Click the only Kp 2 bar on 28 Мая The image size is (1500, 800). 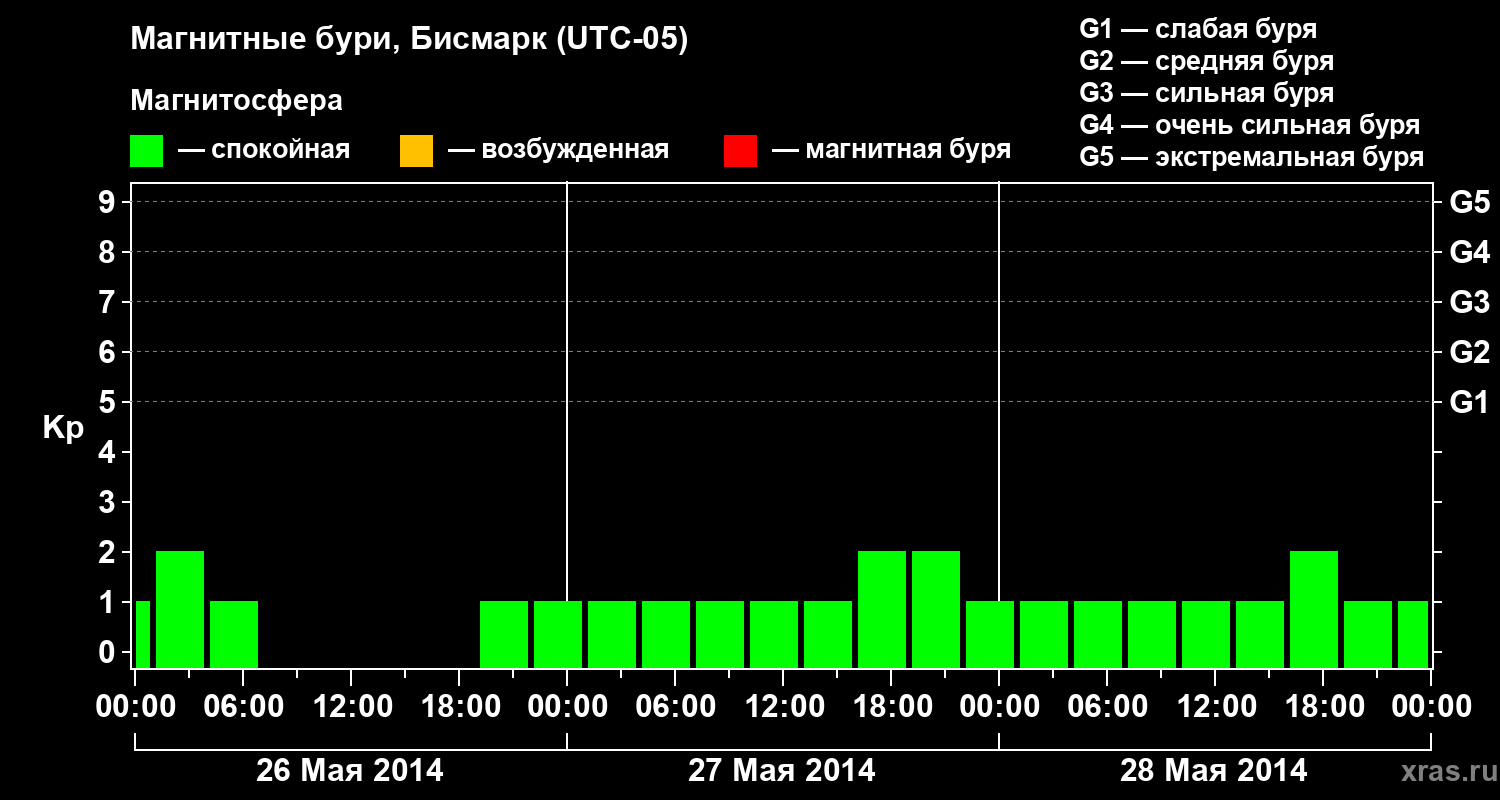pyautogui.click(x=1314, y=609)
